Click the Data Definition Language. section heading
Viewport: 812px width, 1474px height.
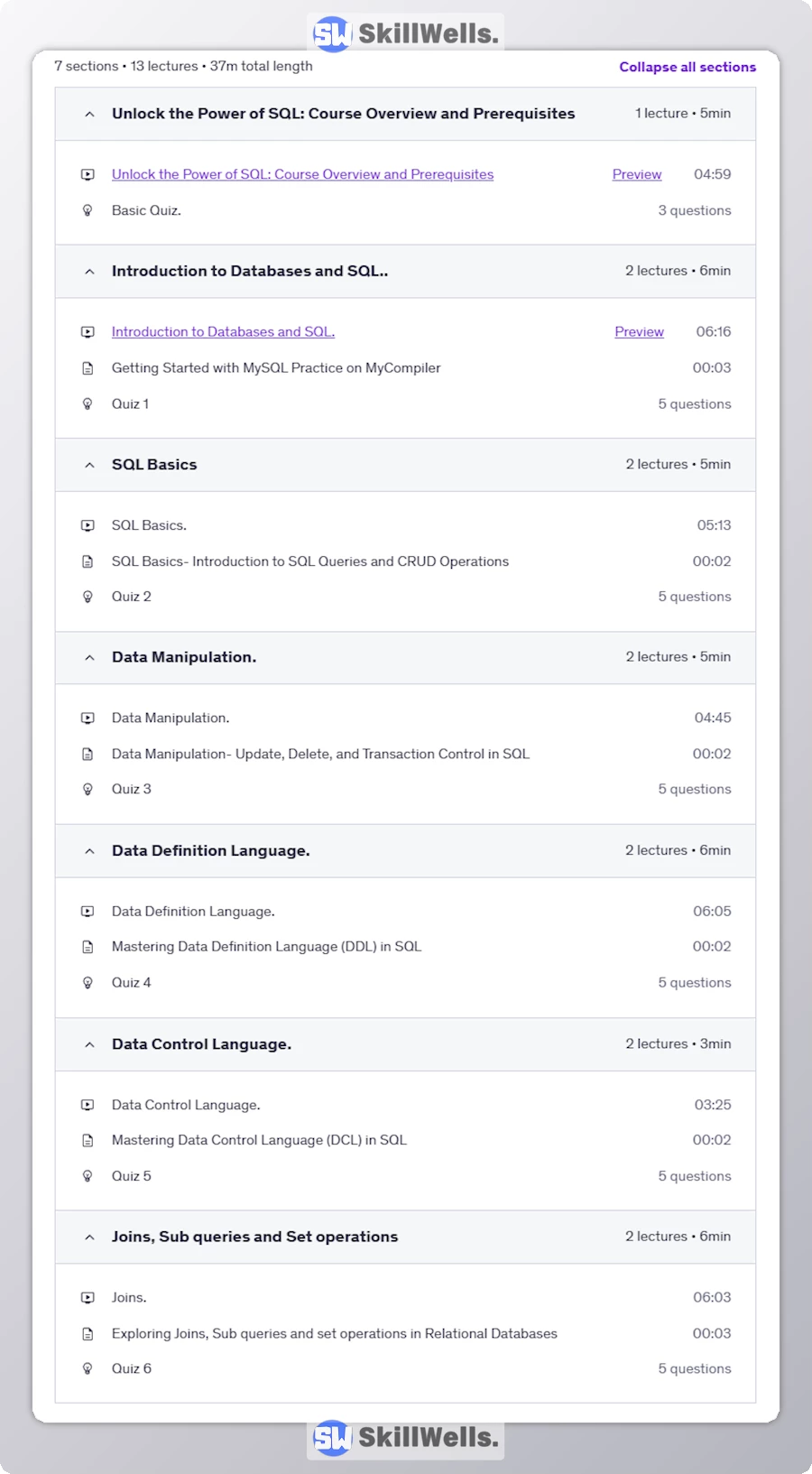210,850
